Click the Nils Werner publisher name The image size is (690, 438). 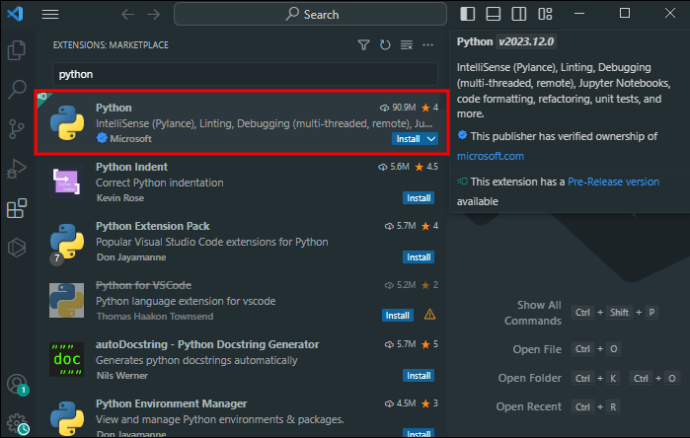coord(122,376)
